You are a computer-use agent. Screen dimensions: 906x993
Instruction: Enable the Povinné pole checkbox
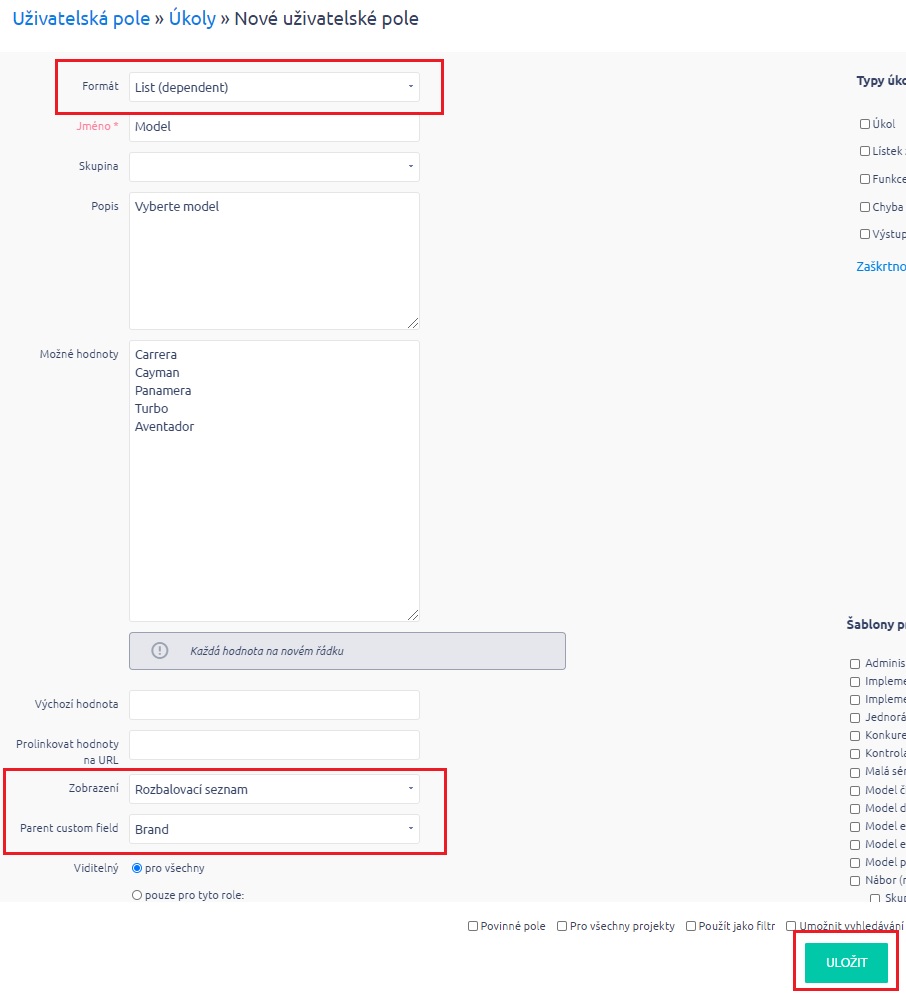(x=473, y=926)
